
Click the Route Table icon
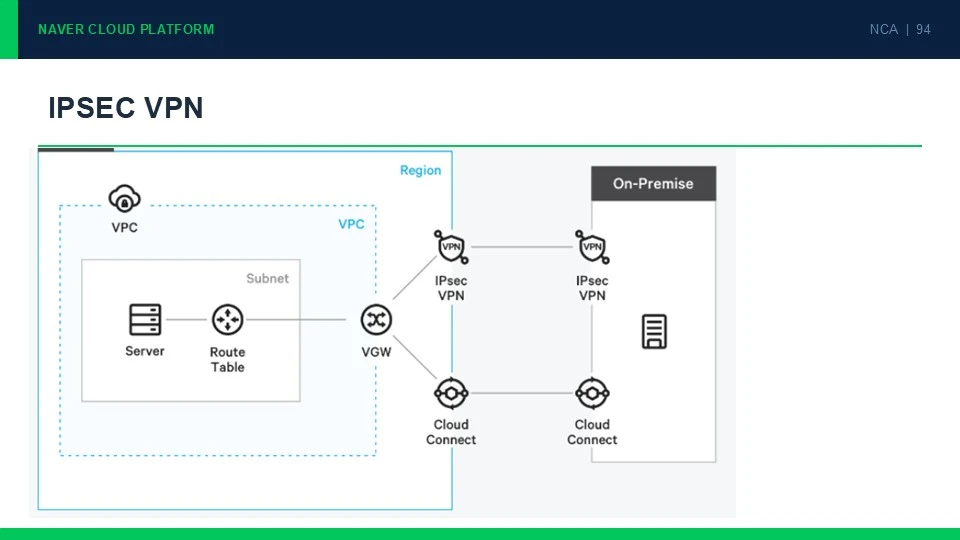click(x=228, y=320)
